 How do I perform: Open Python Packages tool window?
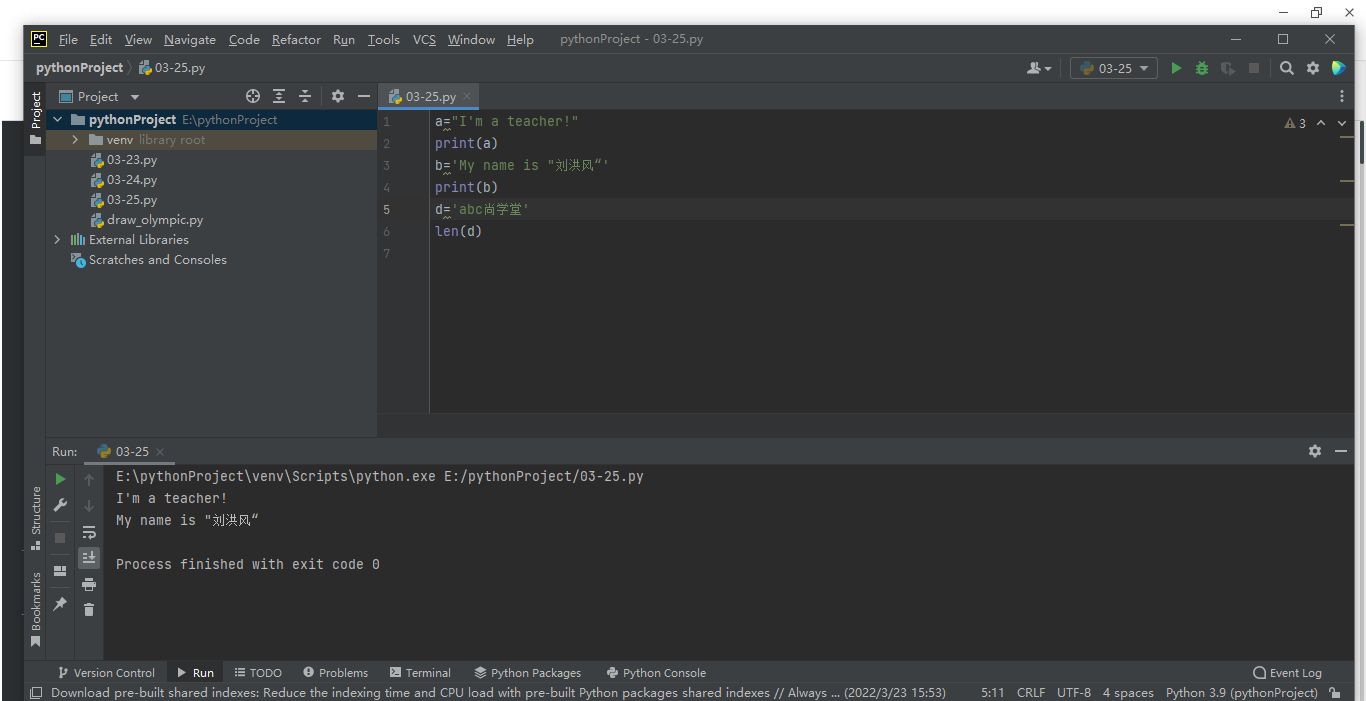[x=527, y=673]
